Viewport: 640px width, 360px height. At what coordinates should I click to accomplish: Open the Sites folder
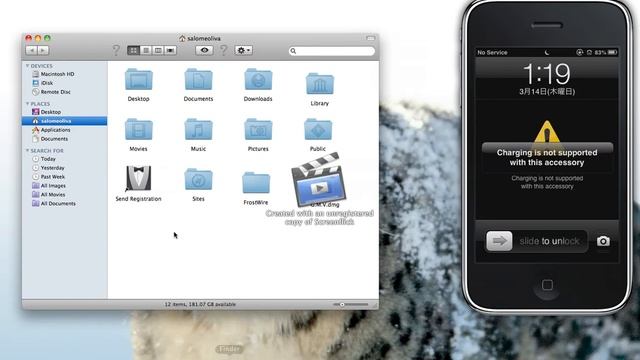coord(198,179)
